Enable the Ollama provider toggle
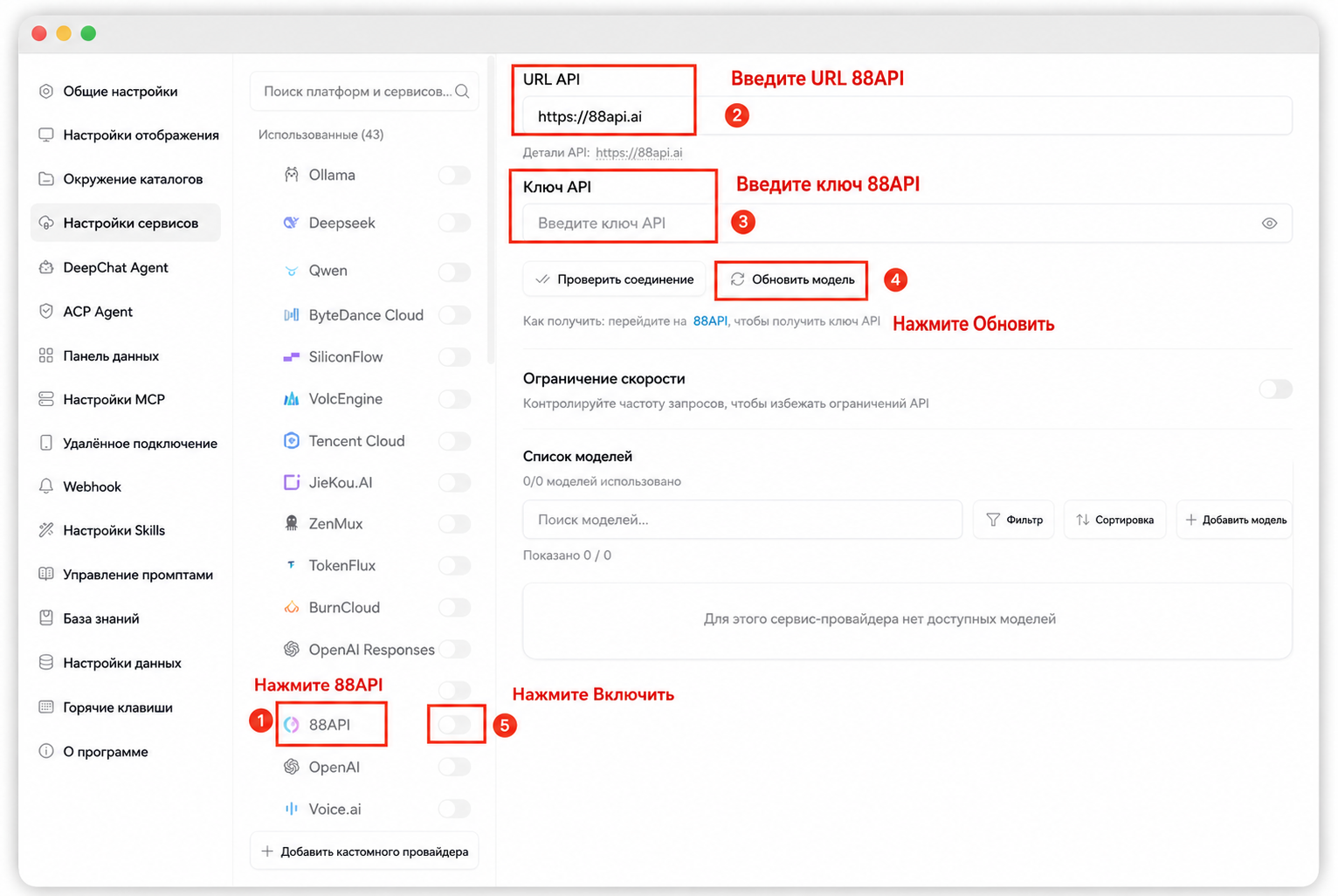This screenshot has width=1338, height=896. [454, 176]
